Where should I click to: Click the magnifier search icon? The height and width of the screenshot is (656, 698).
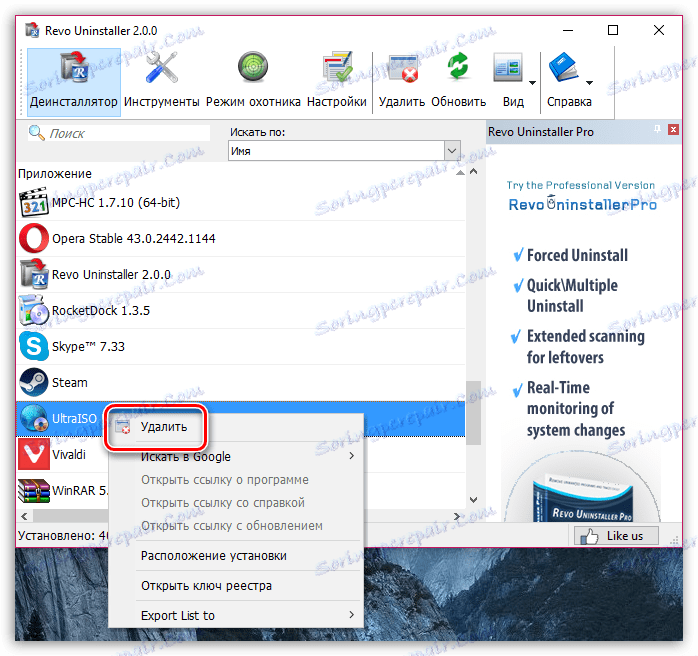37,133
